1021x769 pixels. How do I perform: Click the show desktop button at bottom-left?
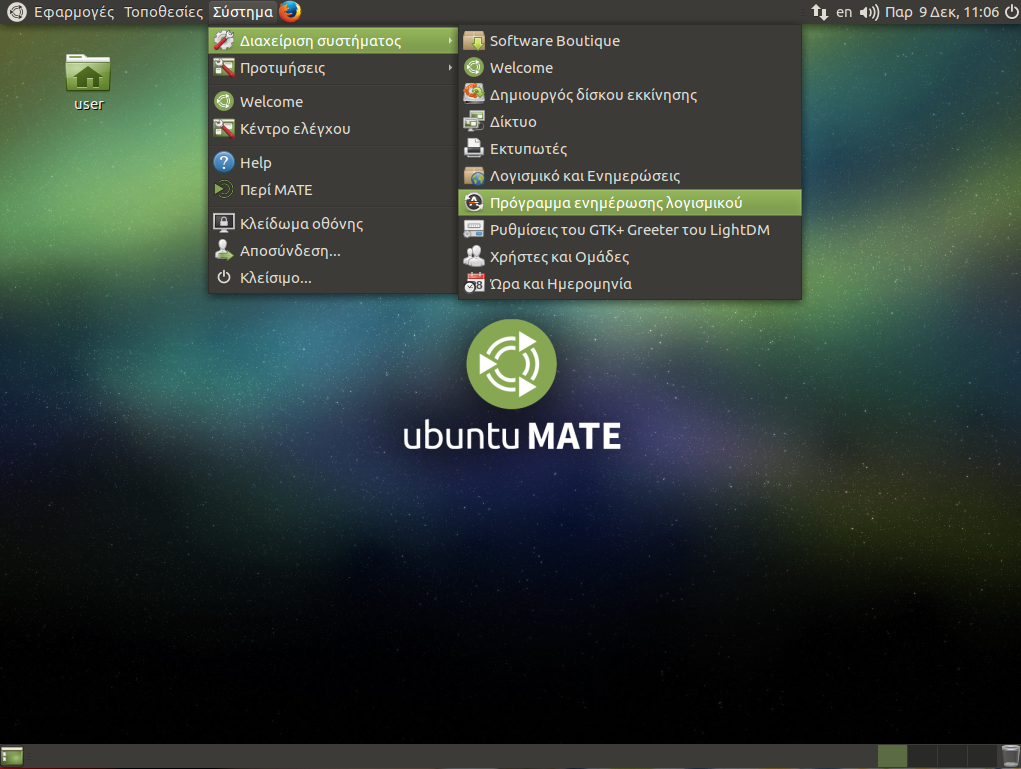tap(13, 756)
